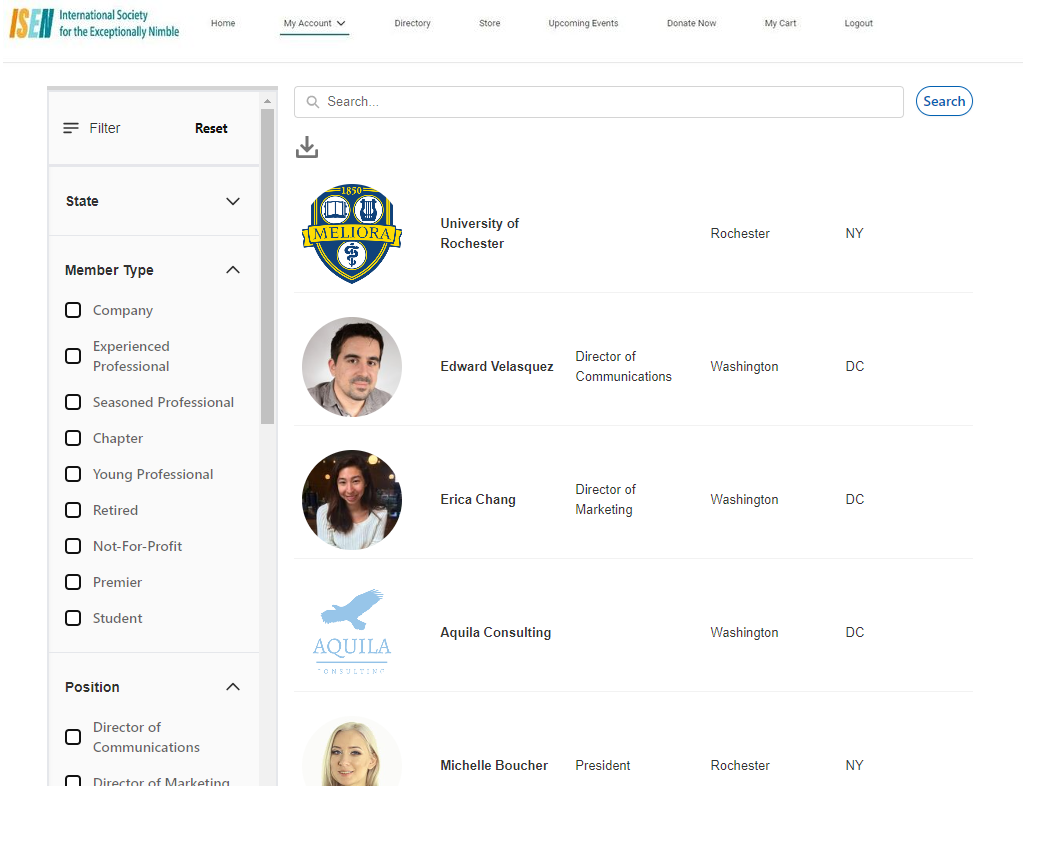Check the Company member type checkbox

point(73,310)
